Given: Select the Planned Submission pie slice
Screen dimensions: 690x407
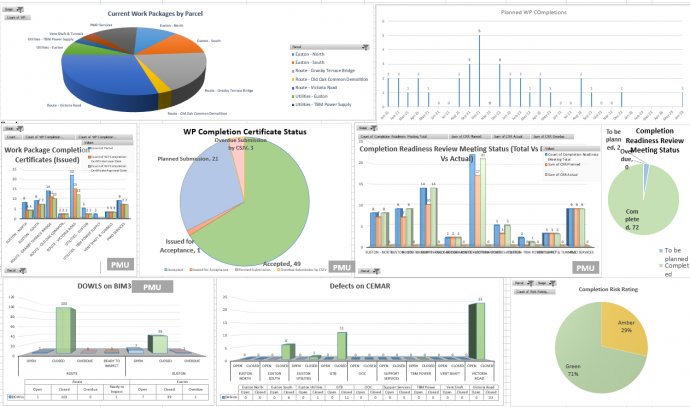Looking at the screenshot, I should 185,190.
